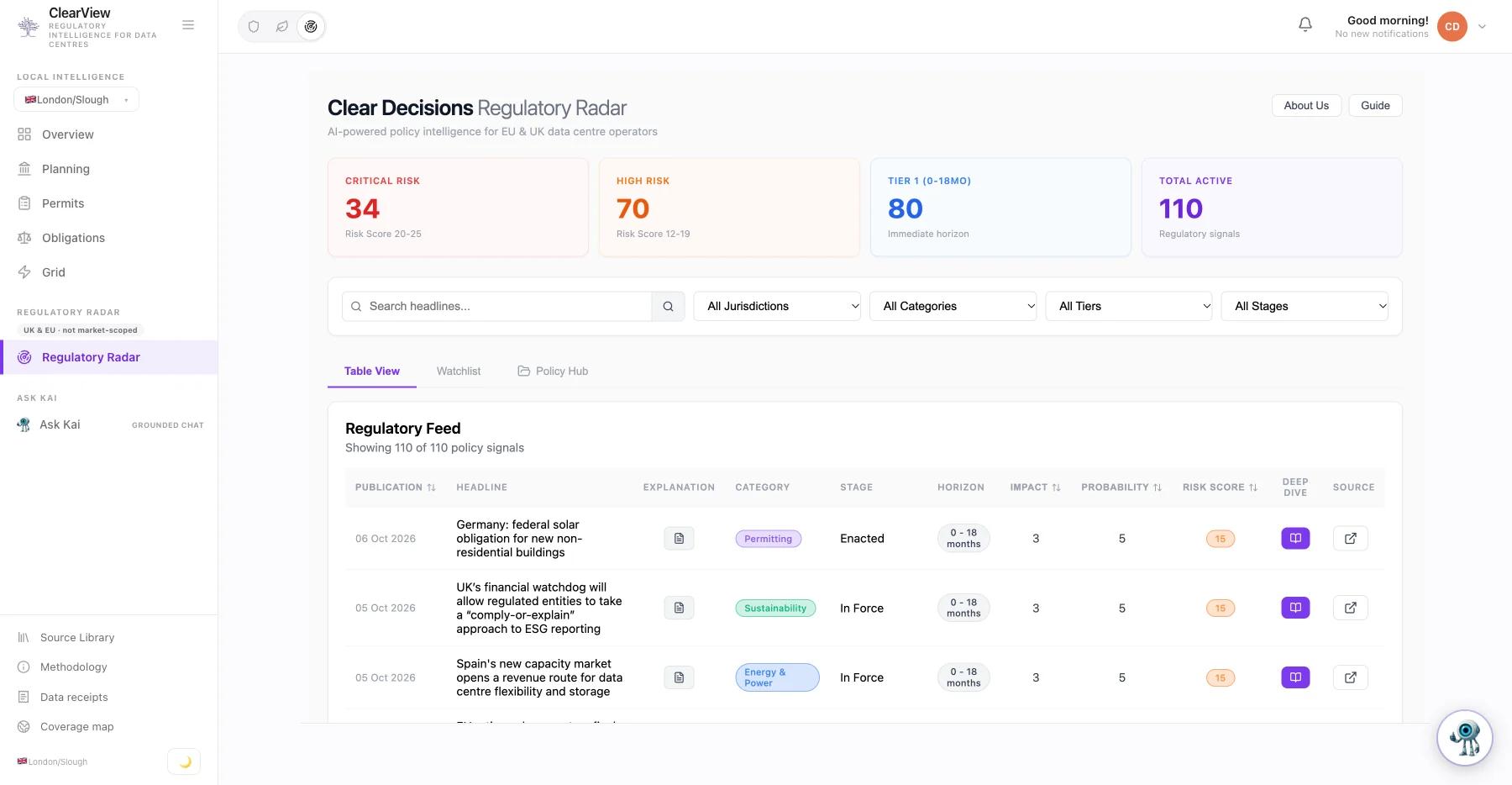
Task: Click the Permitting category badge
Action: coord(769,539)
